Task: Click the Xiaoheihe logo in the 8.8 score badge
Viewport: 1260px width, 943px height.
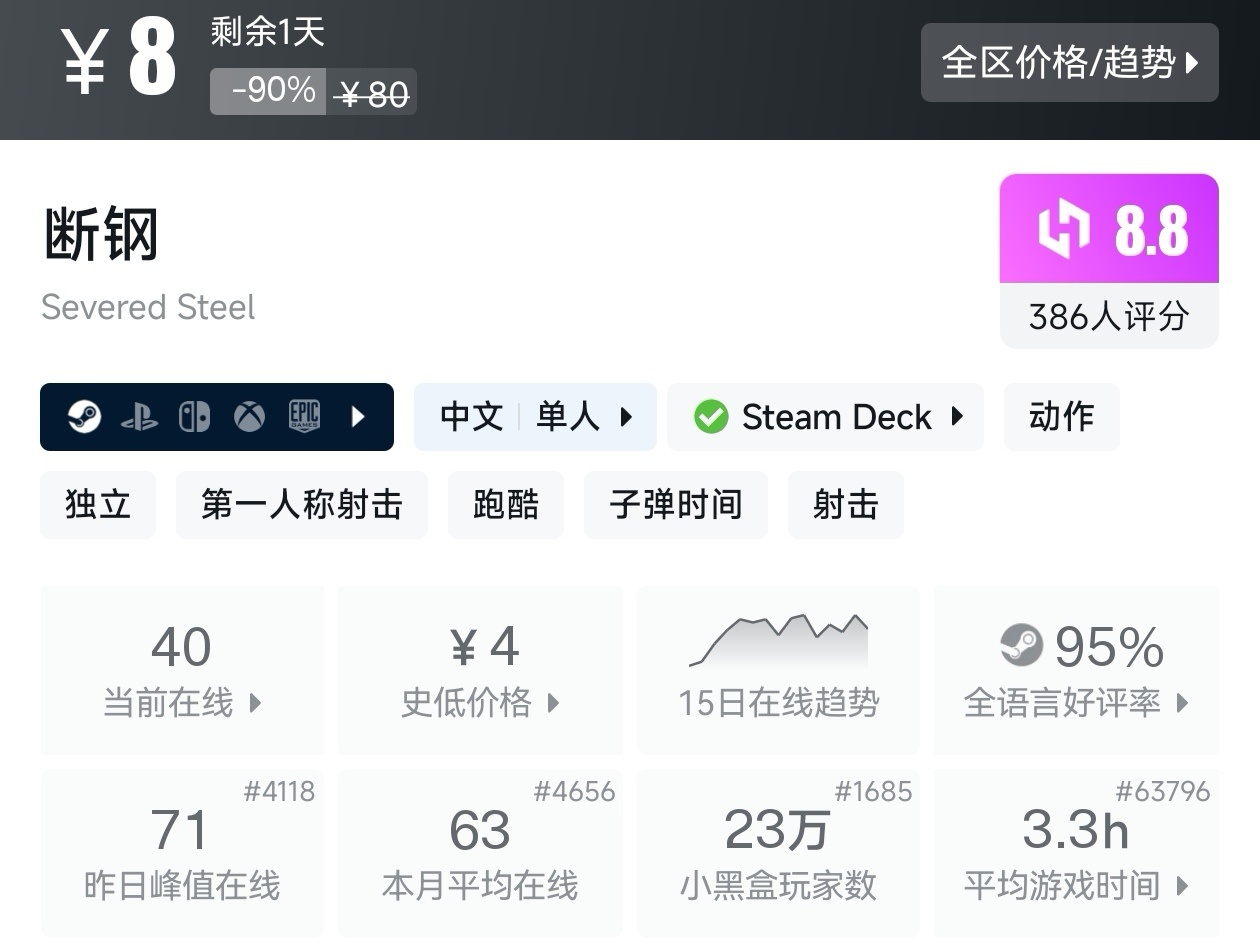Action: (1063, 229)
